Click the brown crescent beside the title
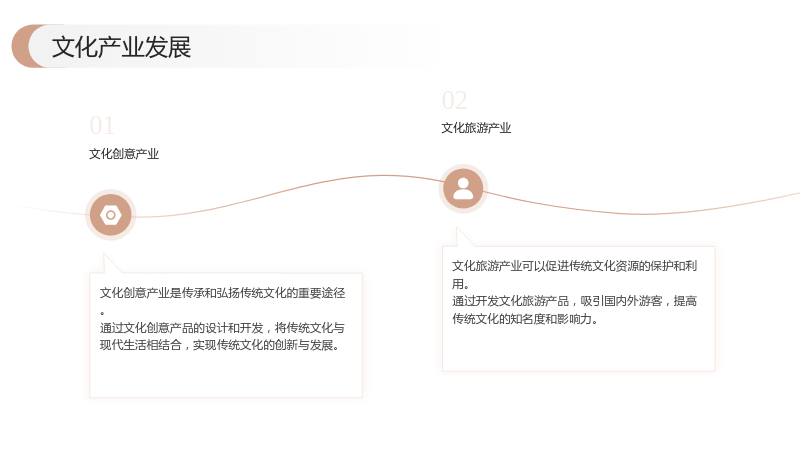Viewport: 800px width, 450px height. click(x=21, y=46)
